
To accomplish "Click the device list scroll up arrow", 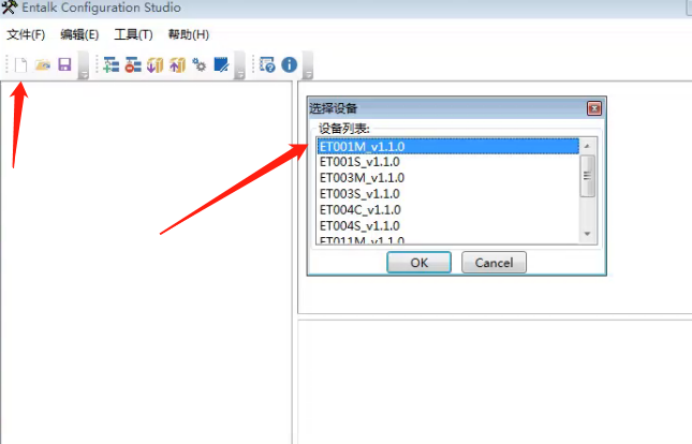I will coord(587,146).
